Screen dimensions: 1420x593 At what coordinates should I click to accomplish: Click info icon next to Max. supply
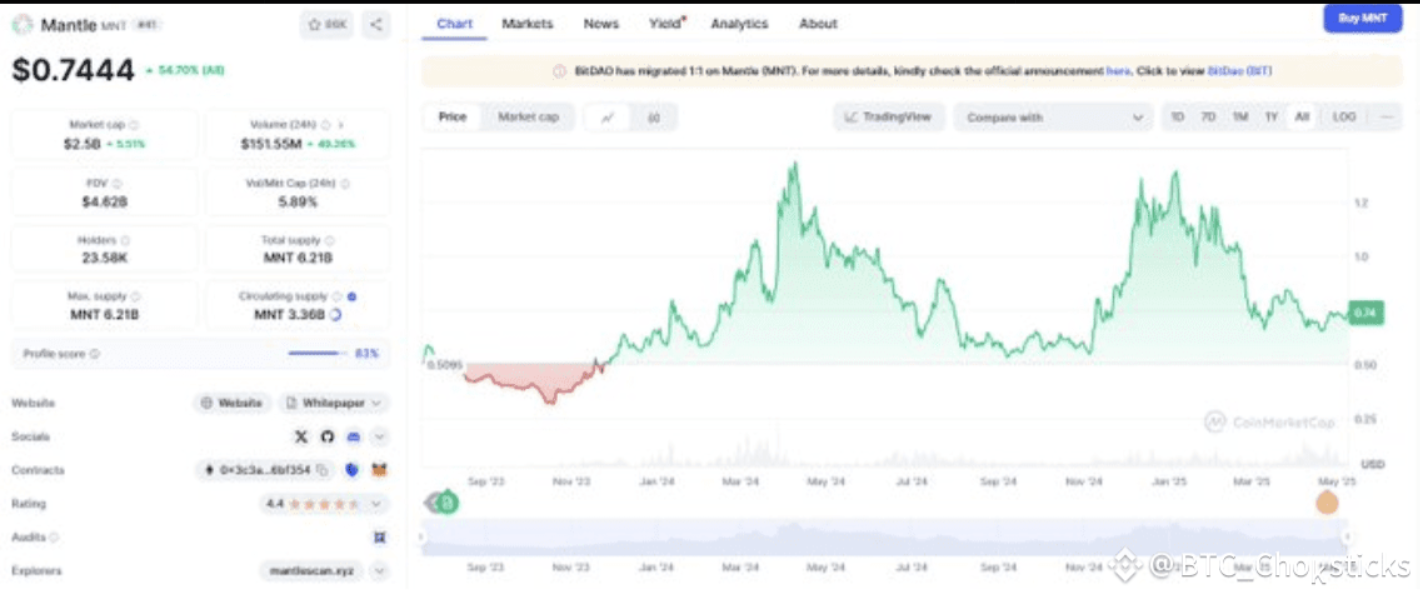[136, 297]
